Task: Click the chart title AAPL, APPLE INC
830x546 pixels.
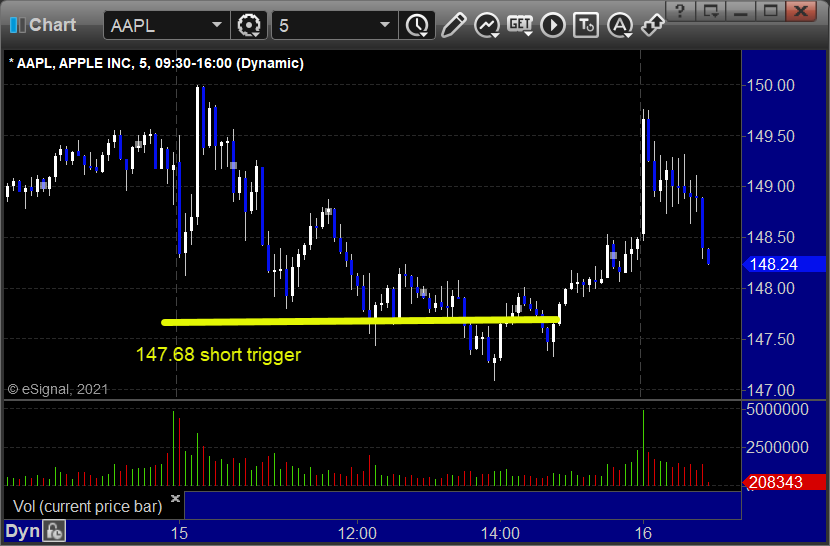Action: pos(156,64)
